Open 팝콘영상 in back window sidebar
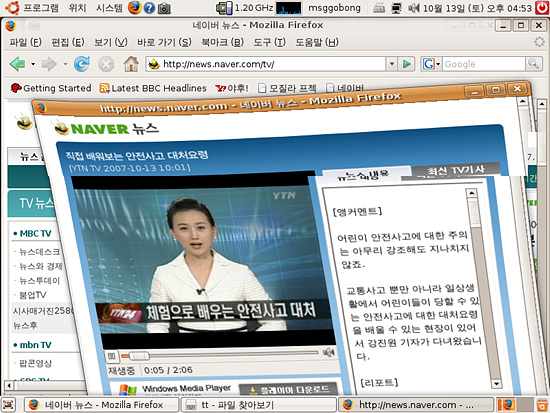The height and width of the screenshot is (413, 550). pos(35,363)
